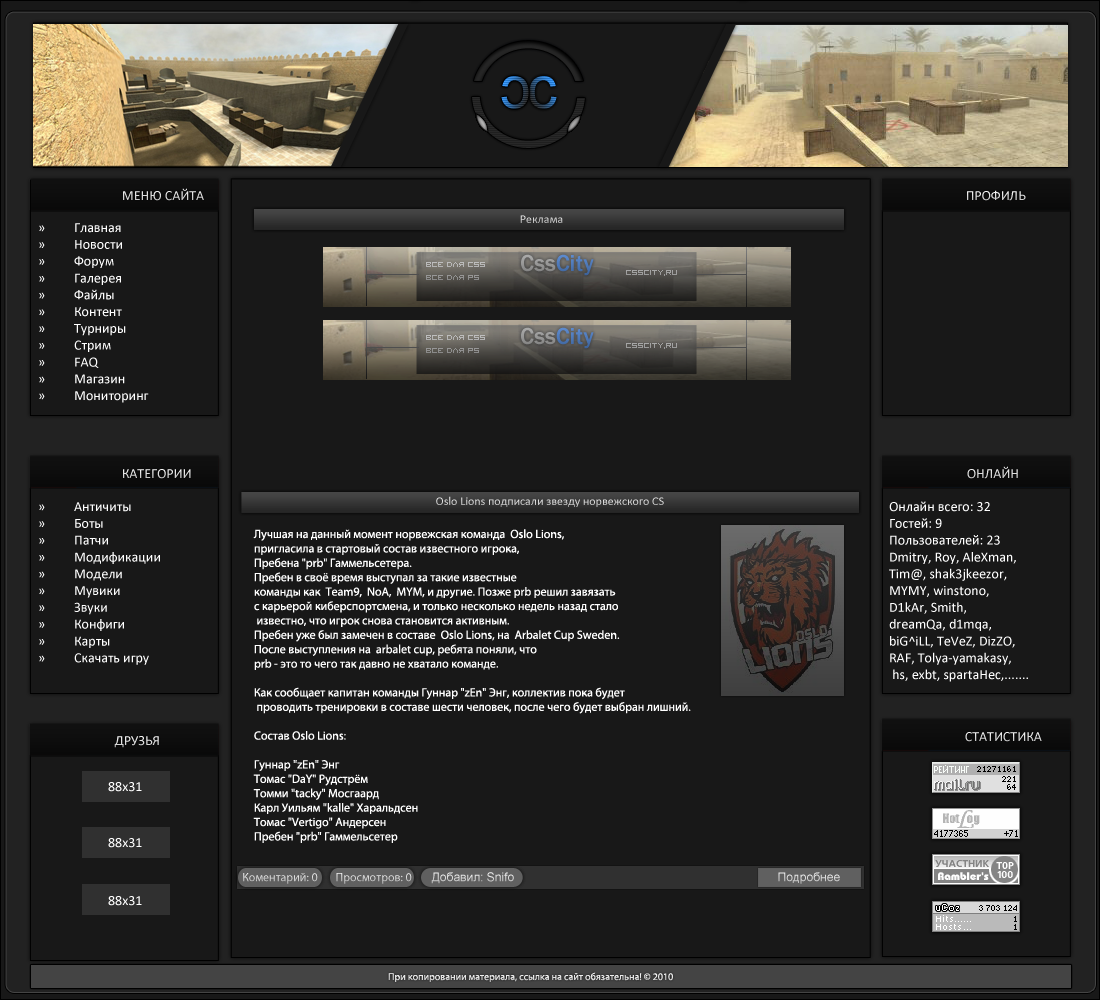Open Контент in site menu

(98, 312)
